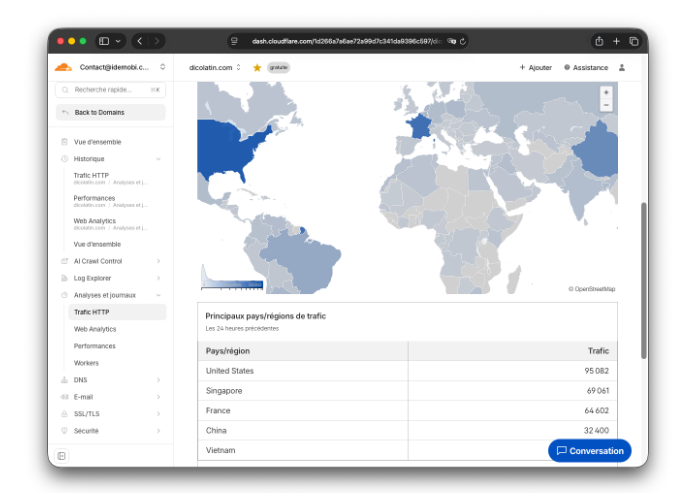Switch account via Contact@idemobi selector
The width and height of the screenshot is (696, 493).
[x=110, y=67]
